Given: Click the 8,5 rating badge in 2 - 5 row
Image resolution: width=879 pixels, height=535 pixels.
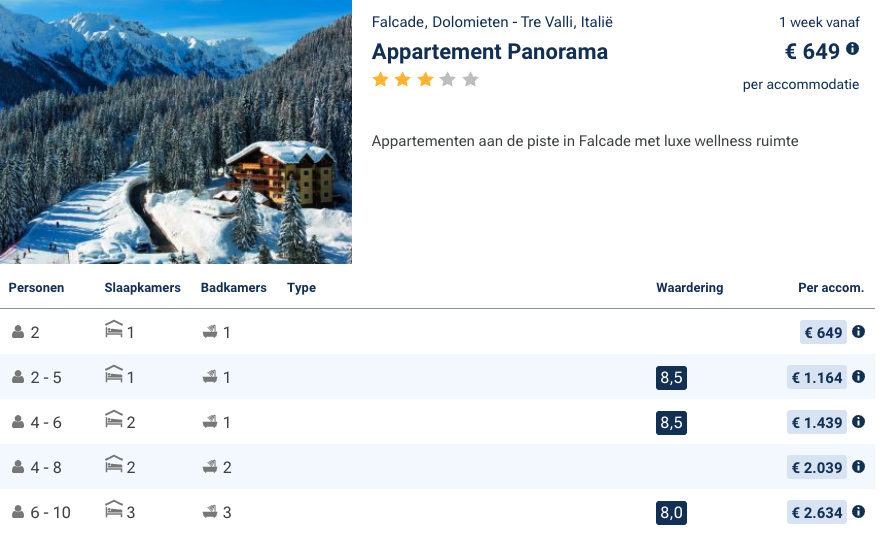Looking at the screenshot, I should (x=671, y=378).
